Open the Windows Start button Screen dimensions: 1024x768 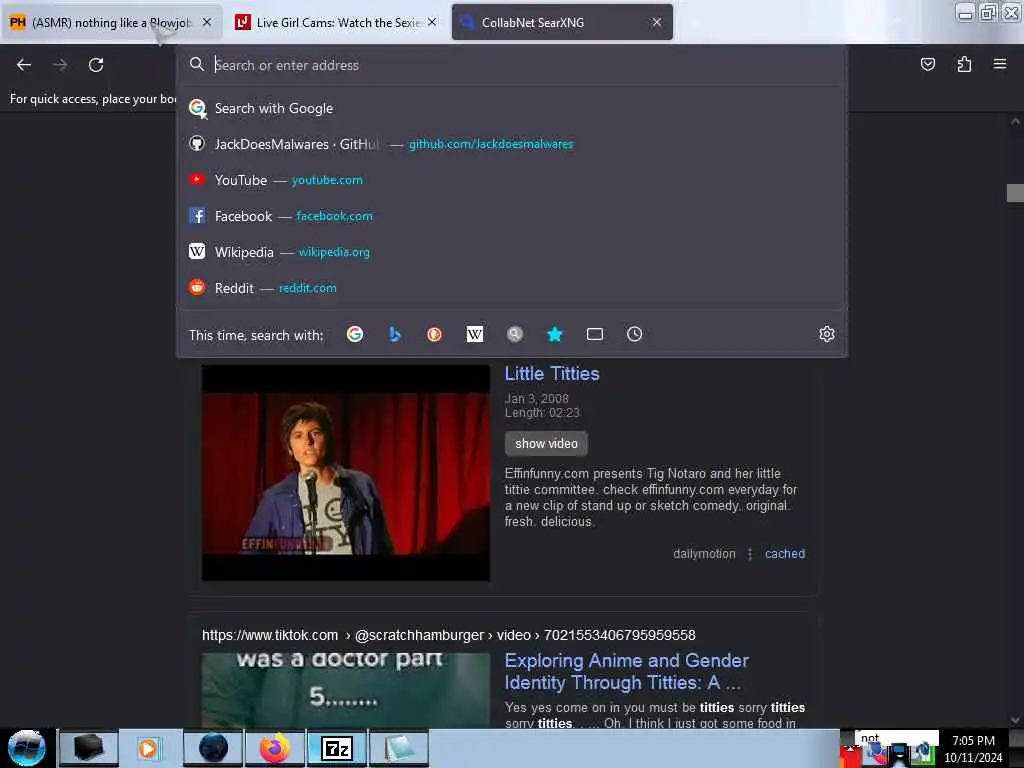(x=26, y=748)
